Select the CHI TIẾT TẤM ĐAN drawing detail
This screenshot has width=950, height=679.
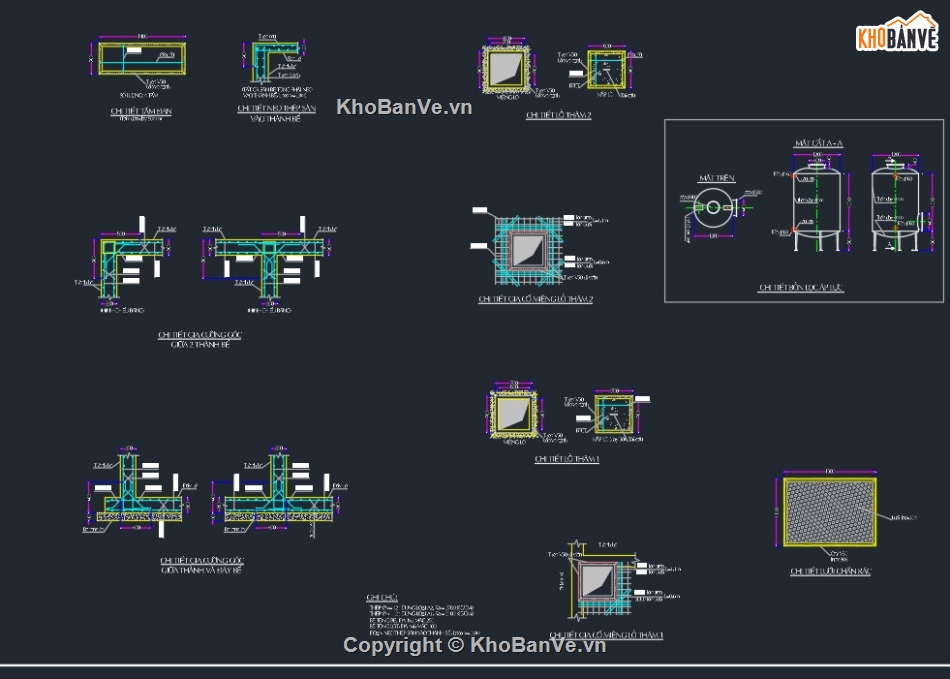(x=143, y=60)
